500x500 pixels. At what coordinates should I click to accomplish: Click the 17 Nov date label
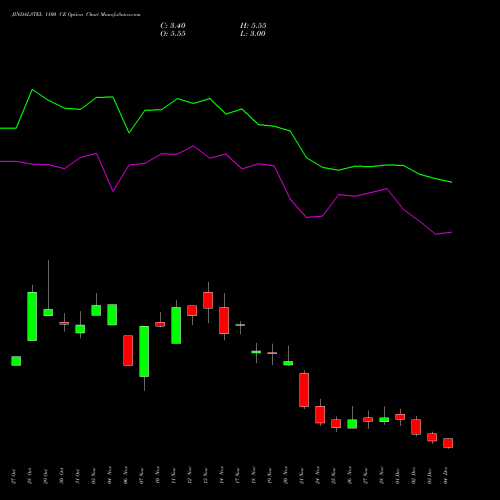point(237,475)
